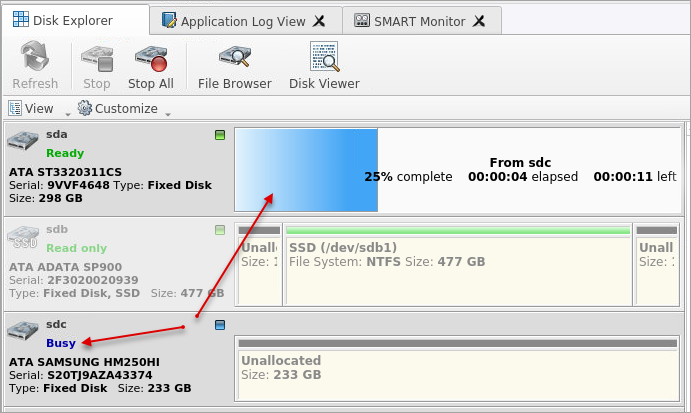Viewport: 691px width, 413px height.
Task: Click the Stop disk icon
Action: click(x=97, y=59)
